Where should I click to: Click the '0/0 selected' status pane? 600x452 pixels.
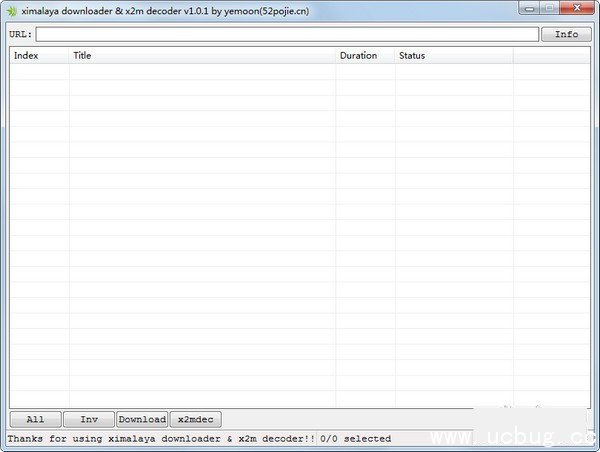(x=355, y=439)
